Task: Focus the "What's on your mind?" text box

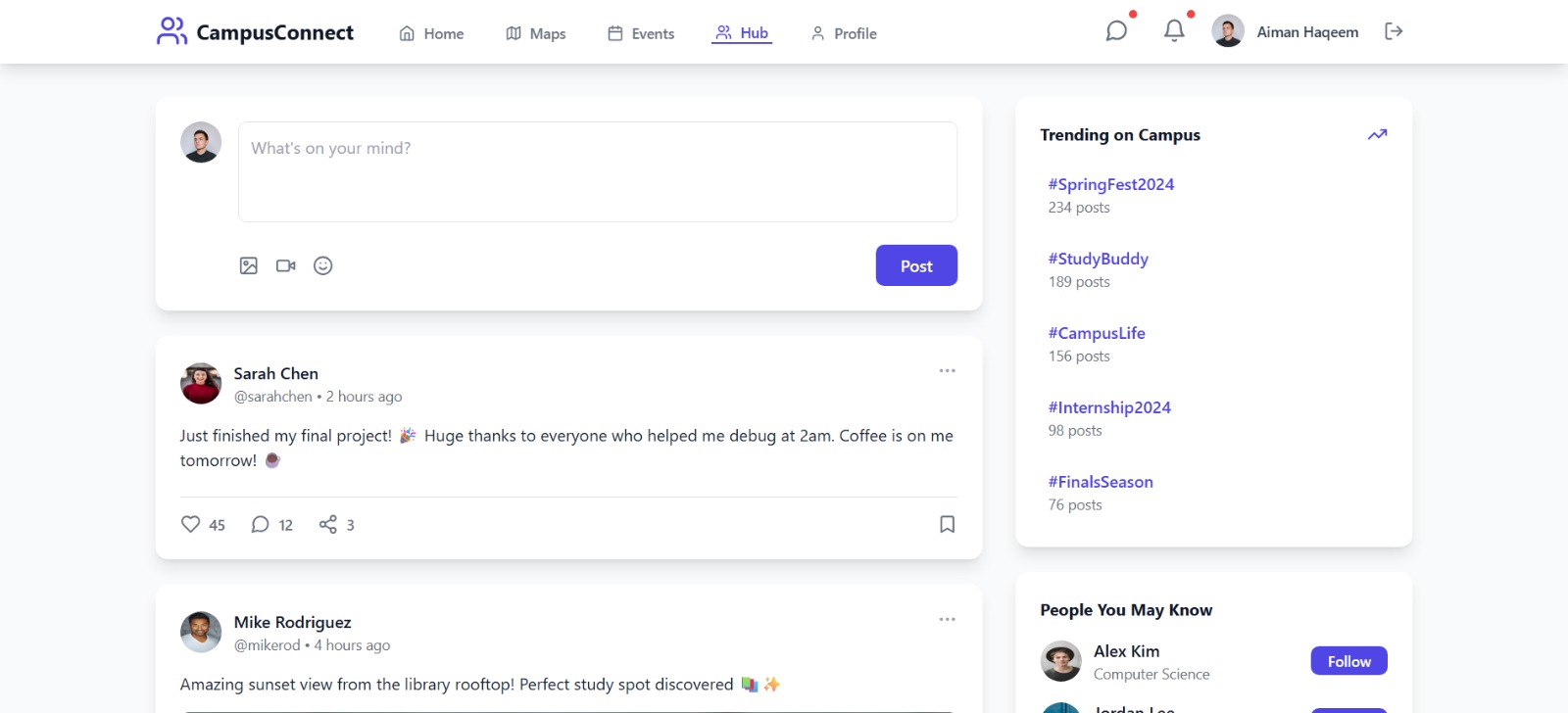Action: click(598, 171)
